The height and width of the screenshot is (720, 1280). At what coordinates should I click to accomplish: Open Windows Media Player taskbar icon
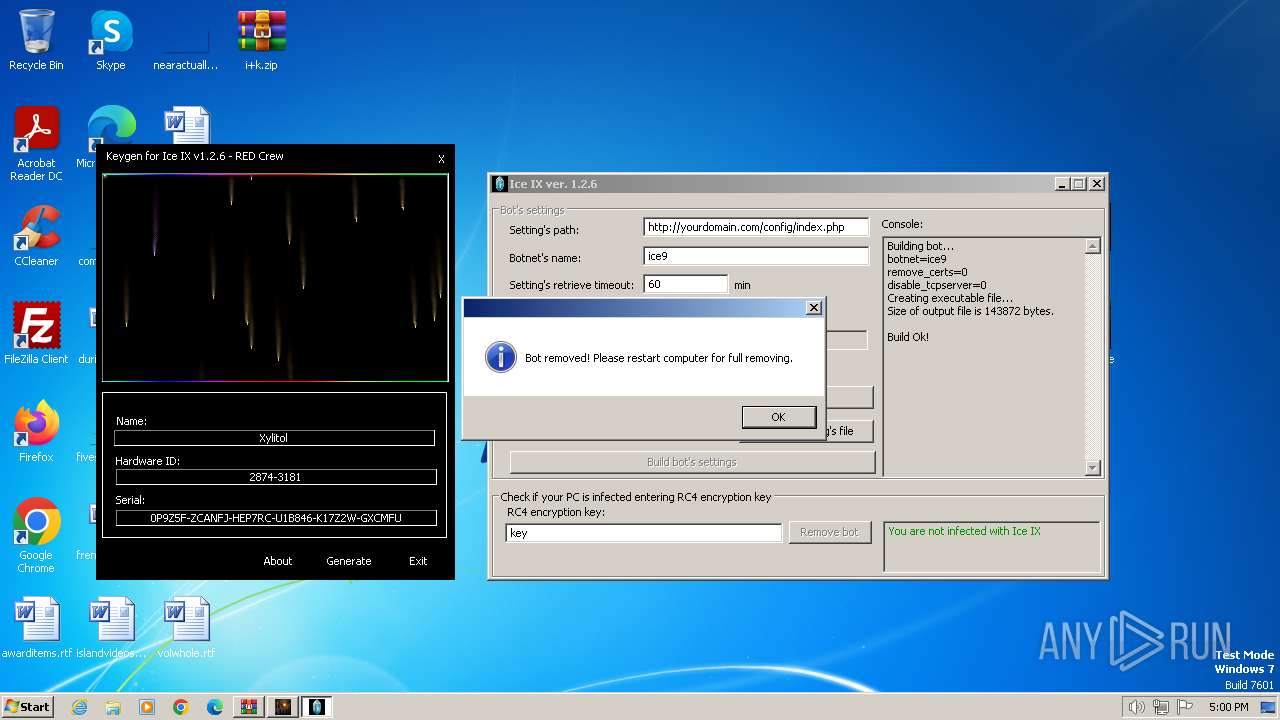click(147, 707)
